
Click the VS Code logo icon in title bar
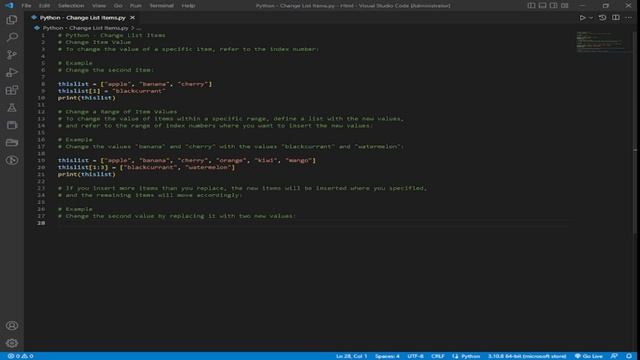[9, 6]
